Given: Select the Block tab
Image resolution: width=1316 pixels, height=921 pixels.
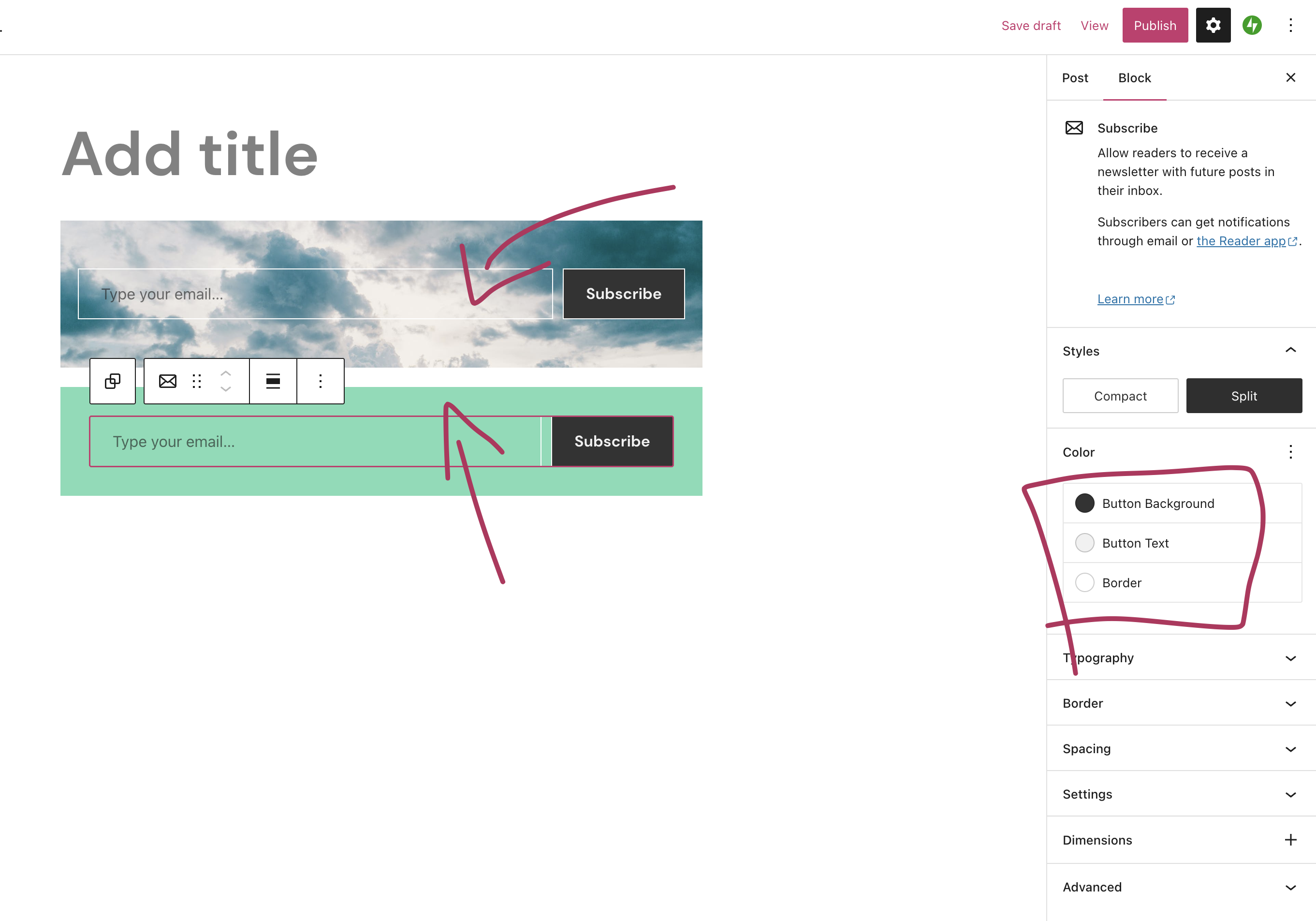Looking at the screenshot, I should (x=1134, y=77).
